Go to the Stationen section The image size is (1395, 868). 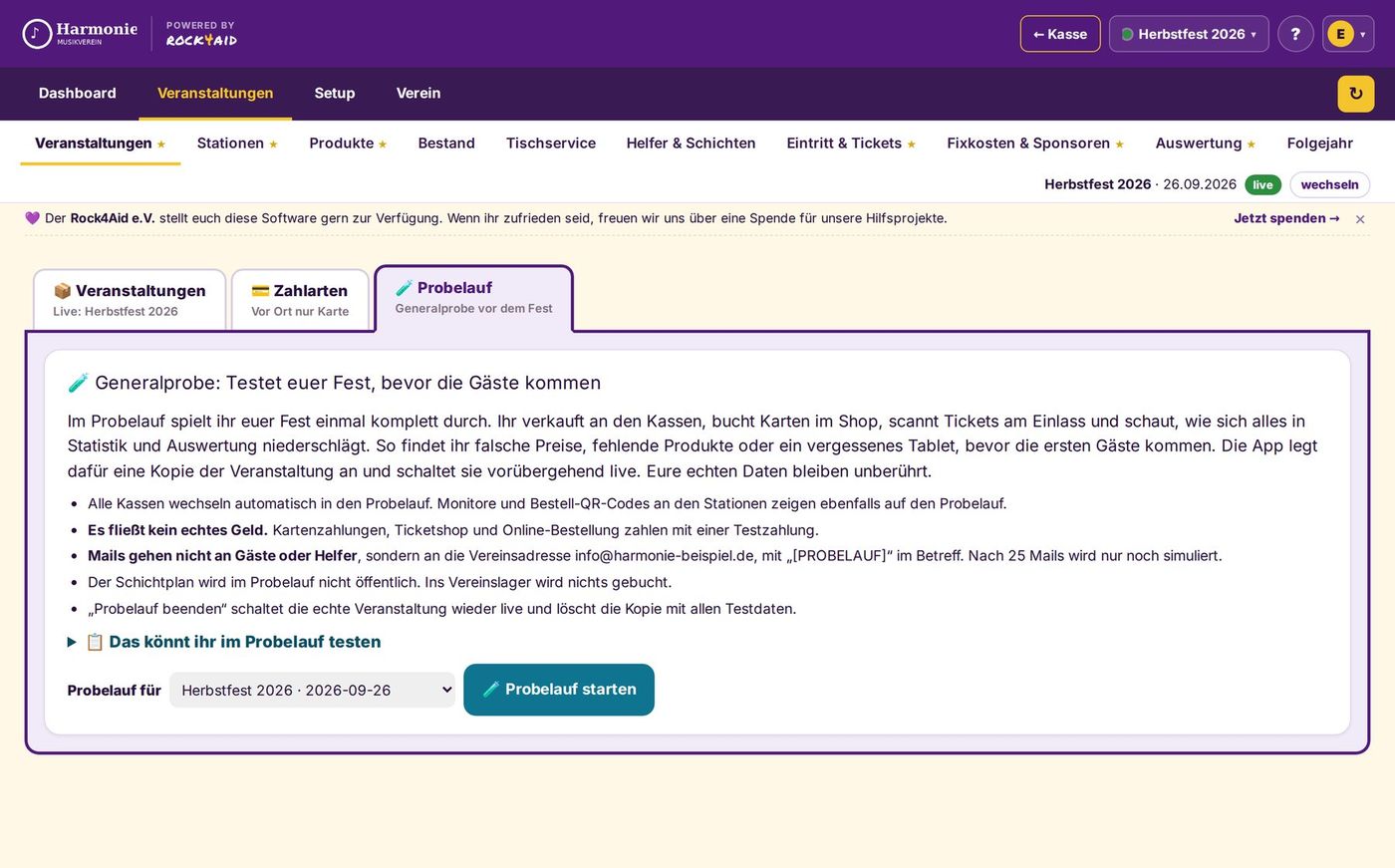tap(237, 143)
